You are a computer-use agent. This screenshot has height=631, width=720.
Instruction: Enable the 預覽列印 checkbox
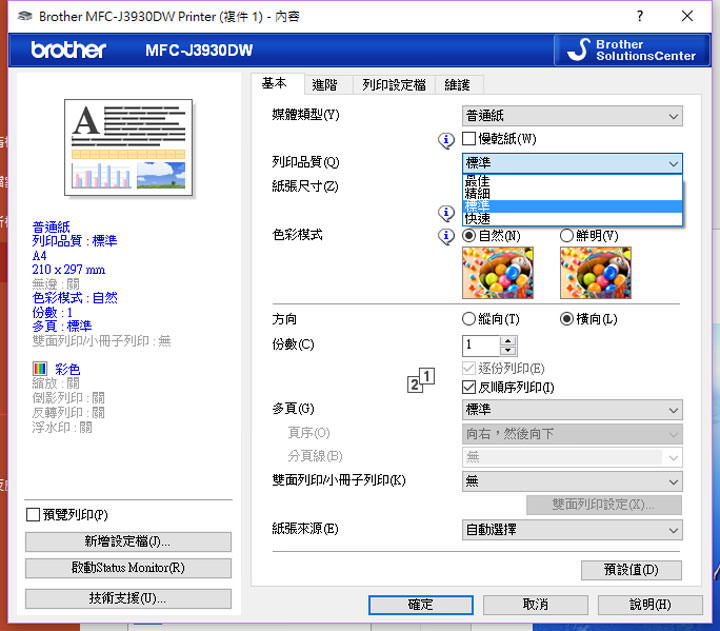coord(33,514)
